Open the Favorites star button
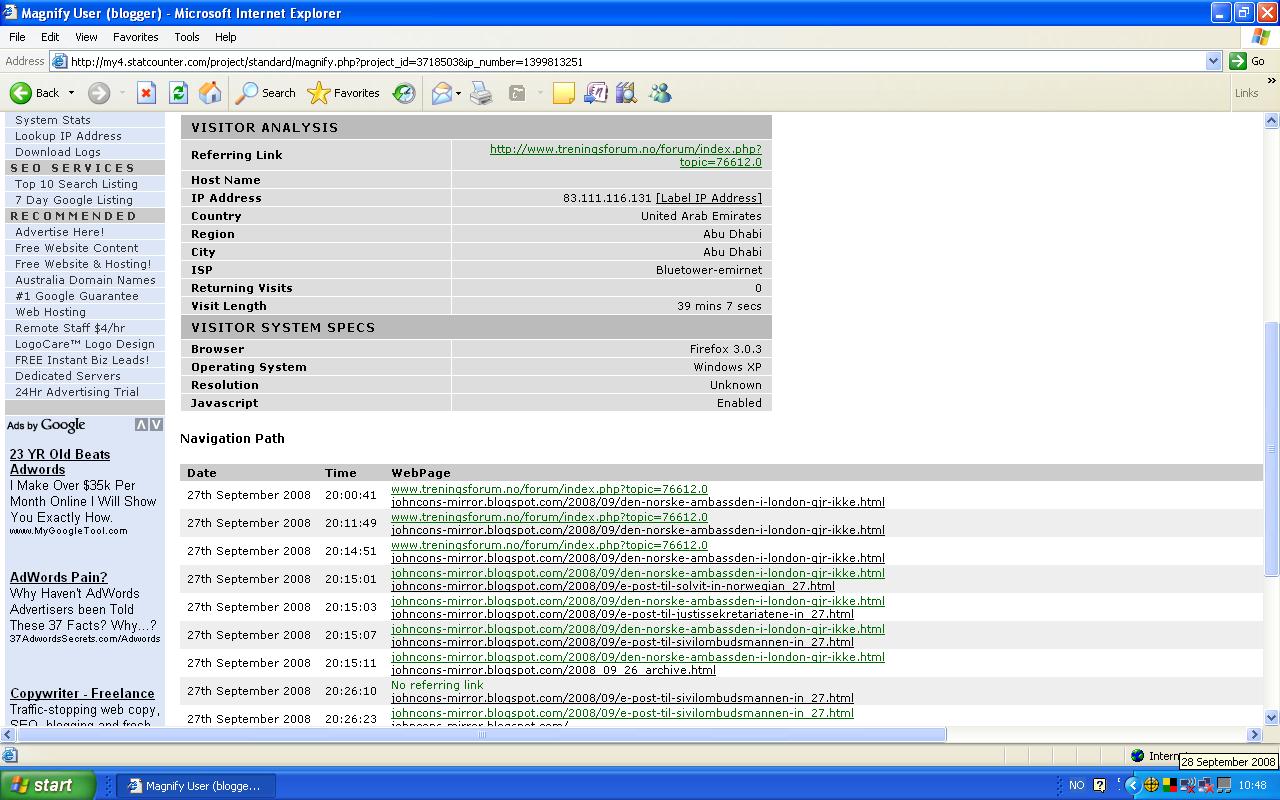This screenshot has height=800, width=1280. 344,93
